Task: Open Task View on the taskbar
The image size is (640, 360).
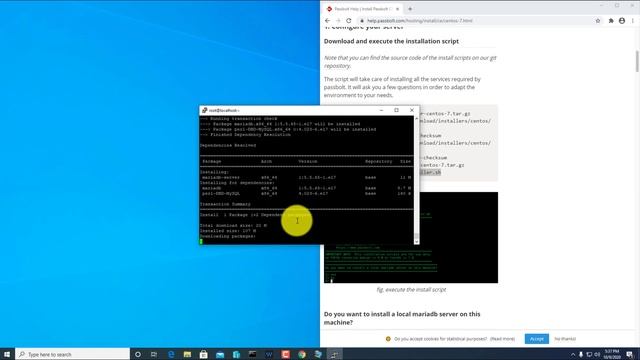Action: coord(154,354)
